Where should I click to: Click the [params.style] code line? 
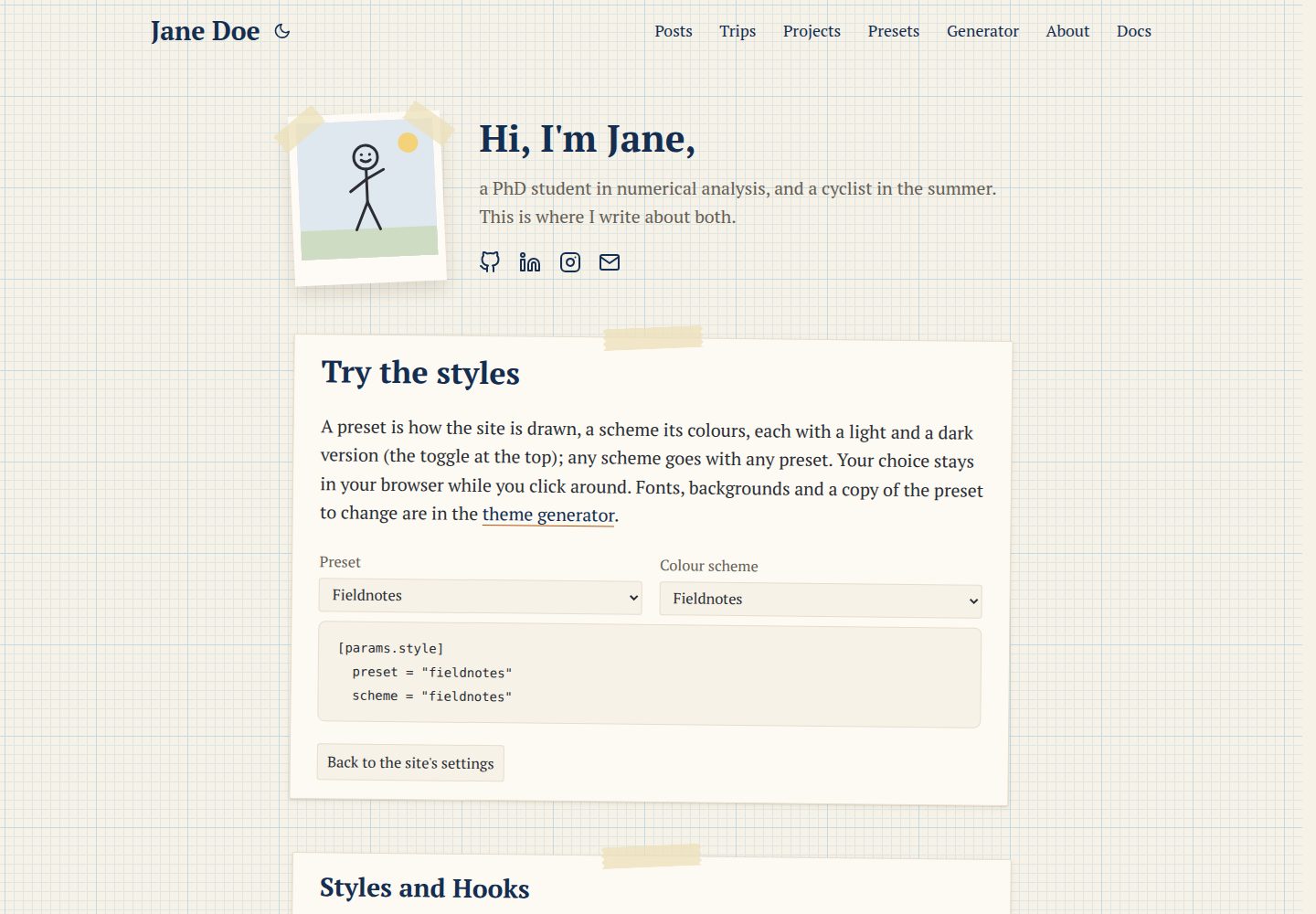click(x=390, y=648)
